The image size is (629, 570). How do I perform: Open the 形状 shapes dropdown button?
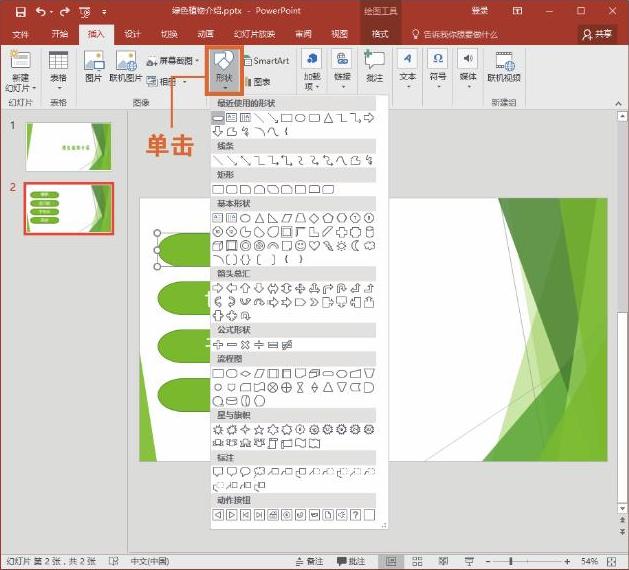point(224,71)
